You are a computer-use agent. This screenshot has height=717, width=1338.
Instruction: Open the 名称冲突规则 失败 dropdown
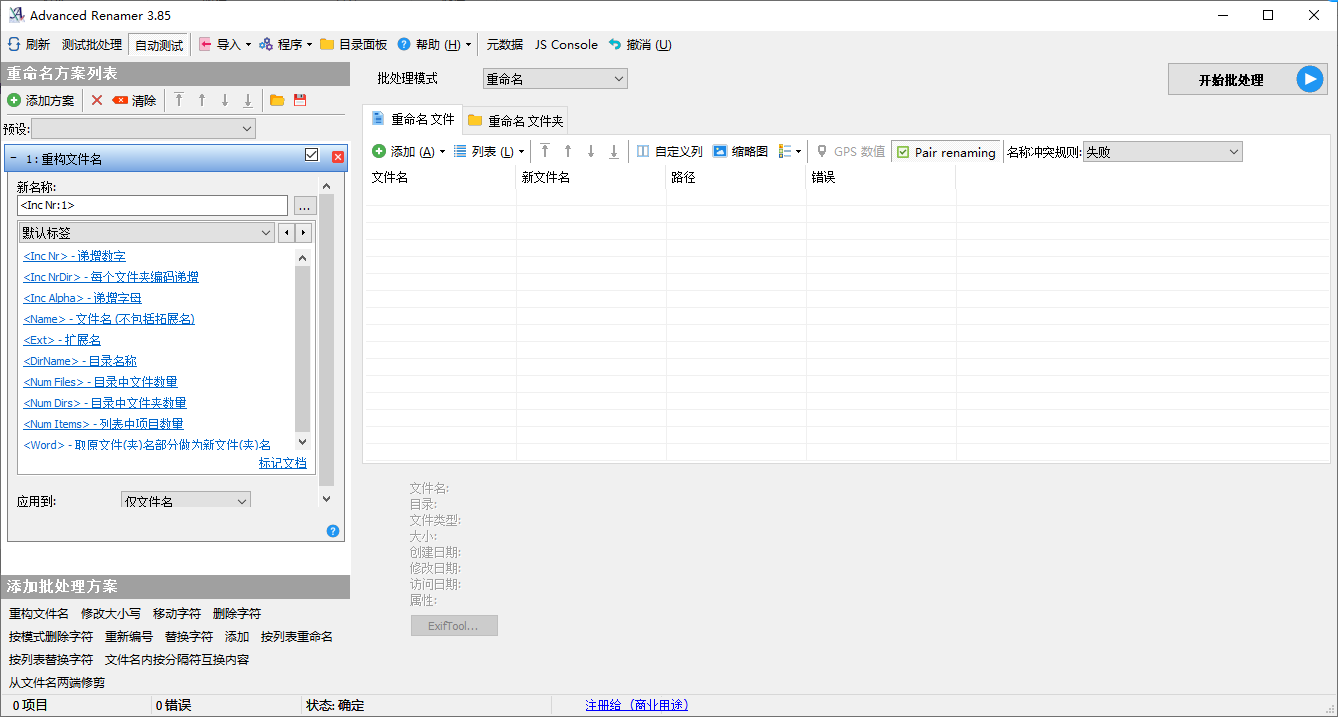point(1162,152)
